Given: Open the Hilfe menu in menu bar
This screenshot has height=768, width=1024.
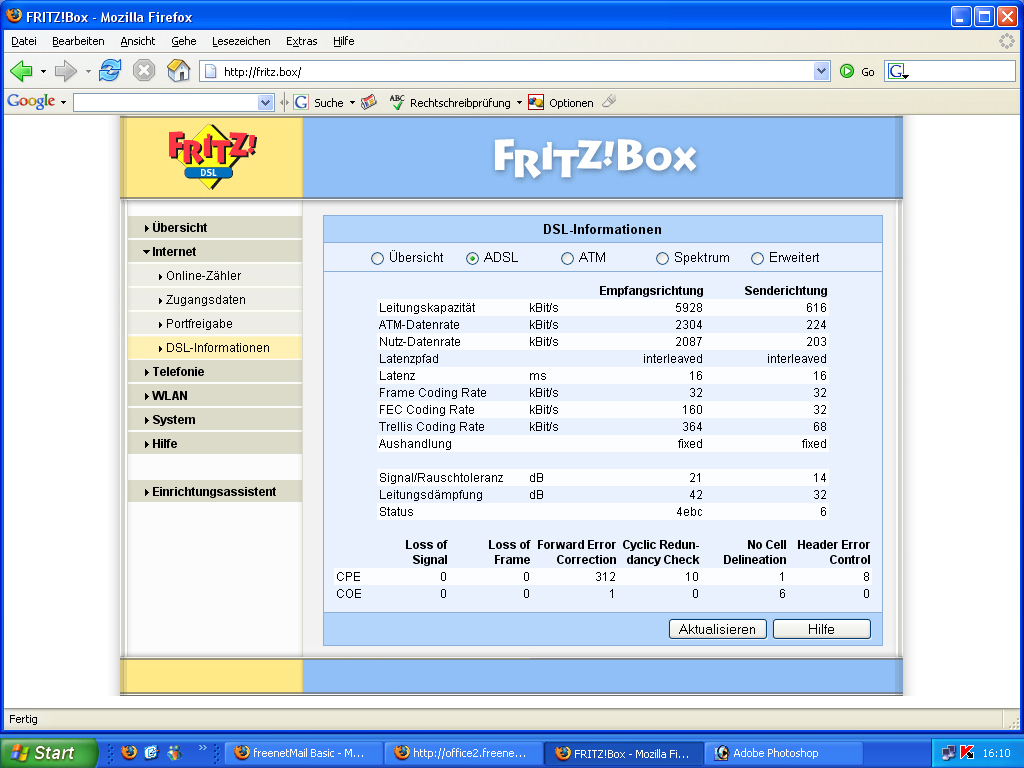Looking at the screenshot, I should point(344,41).
